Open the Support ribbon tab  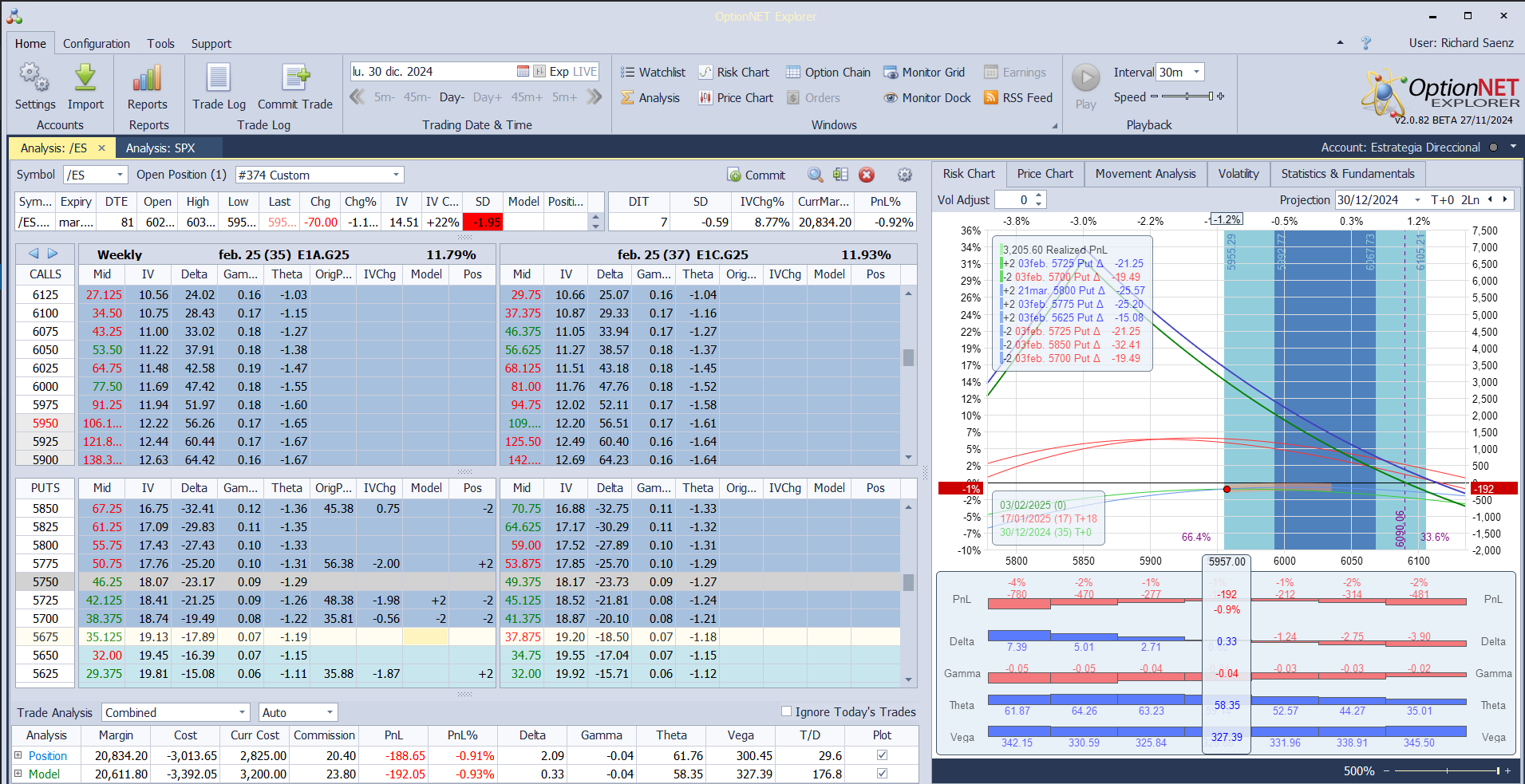click(x=211, y=44)
